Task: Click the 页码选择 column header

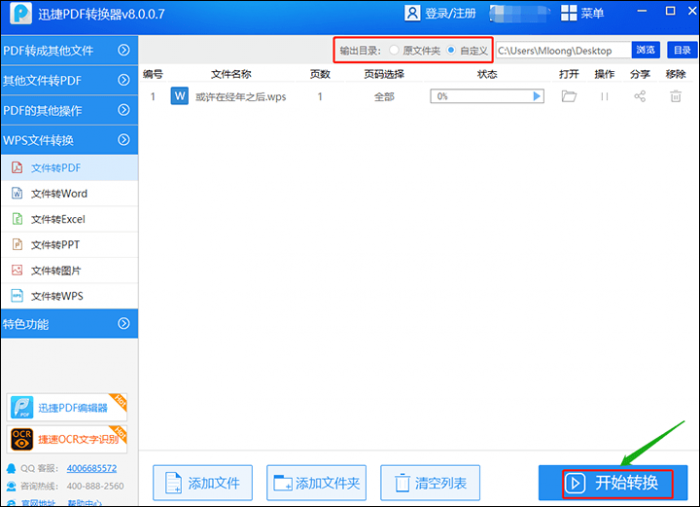Action: click(x=384, y=75)
